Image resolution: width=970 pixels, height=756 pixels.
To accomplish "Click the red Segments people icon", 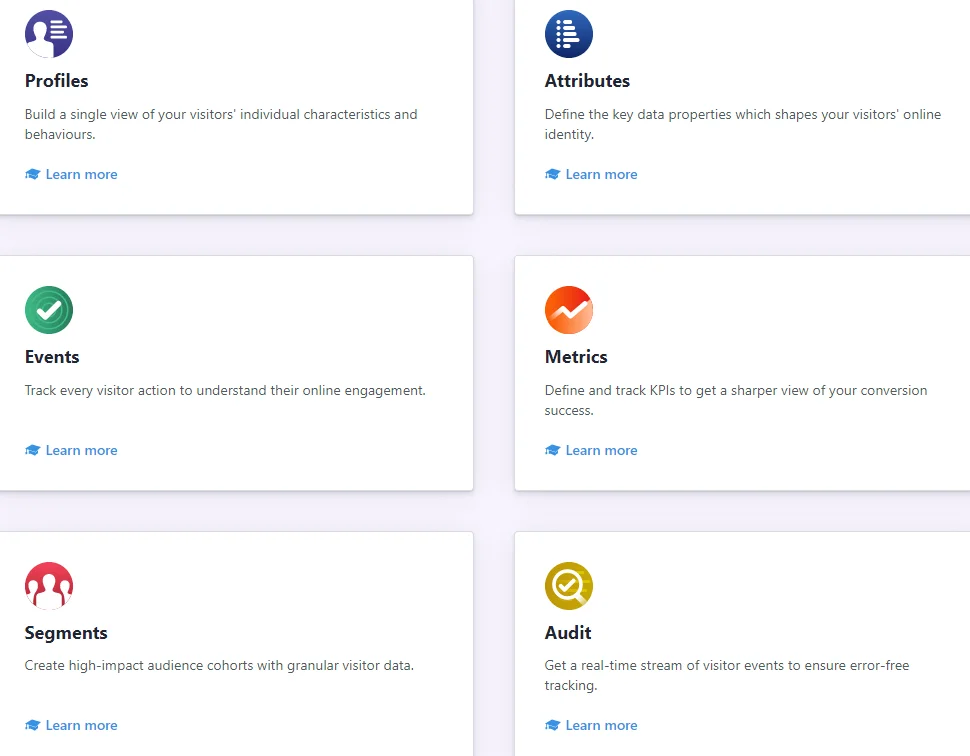I will 49,586.
